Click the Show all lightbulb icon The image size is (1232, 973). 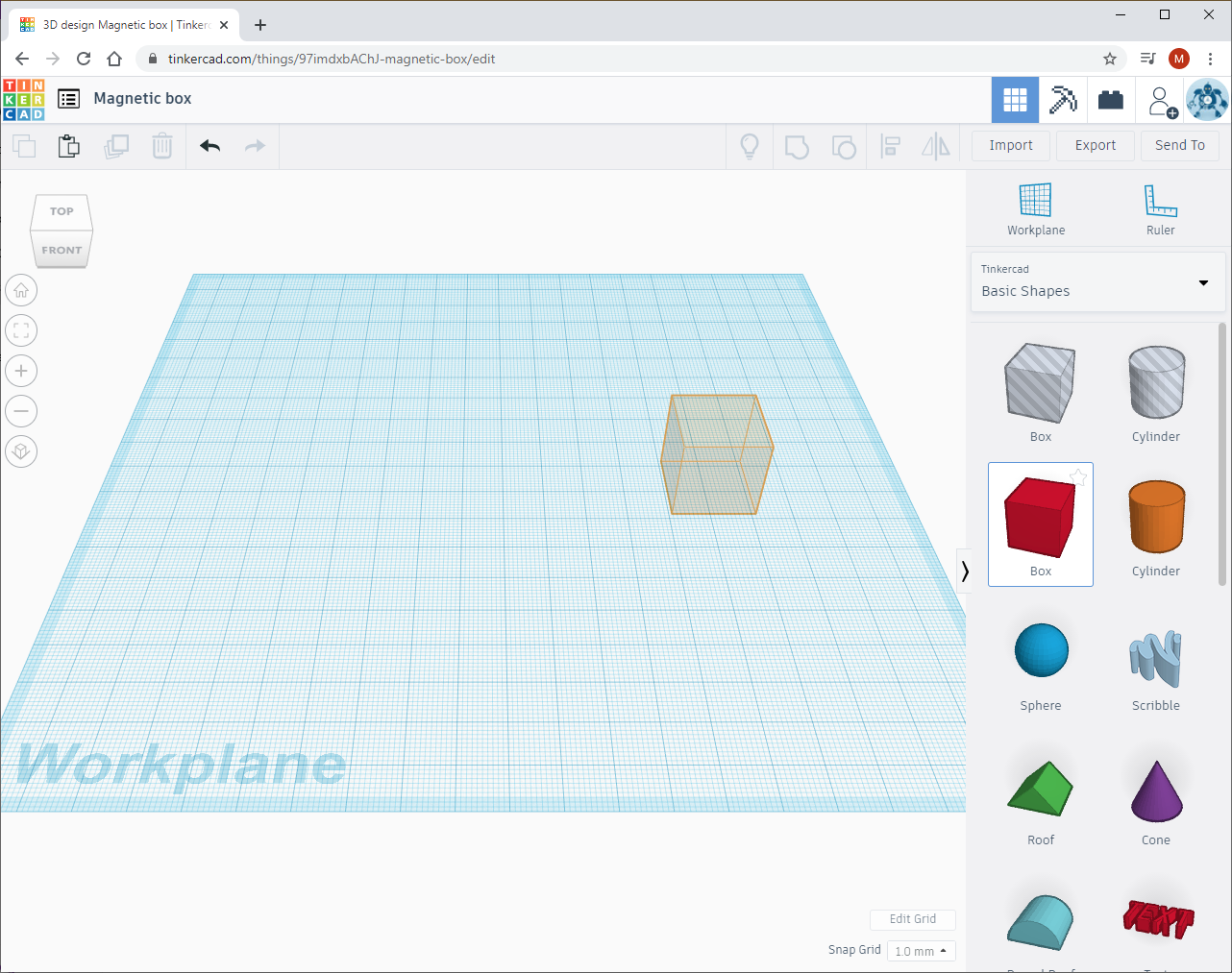[750, 146]
